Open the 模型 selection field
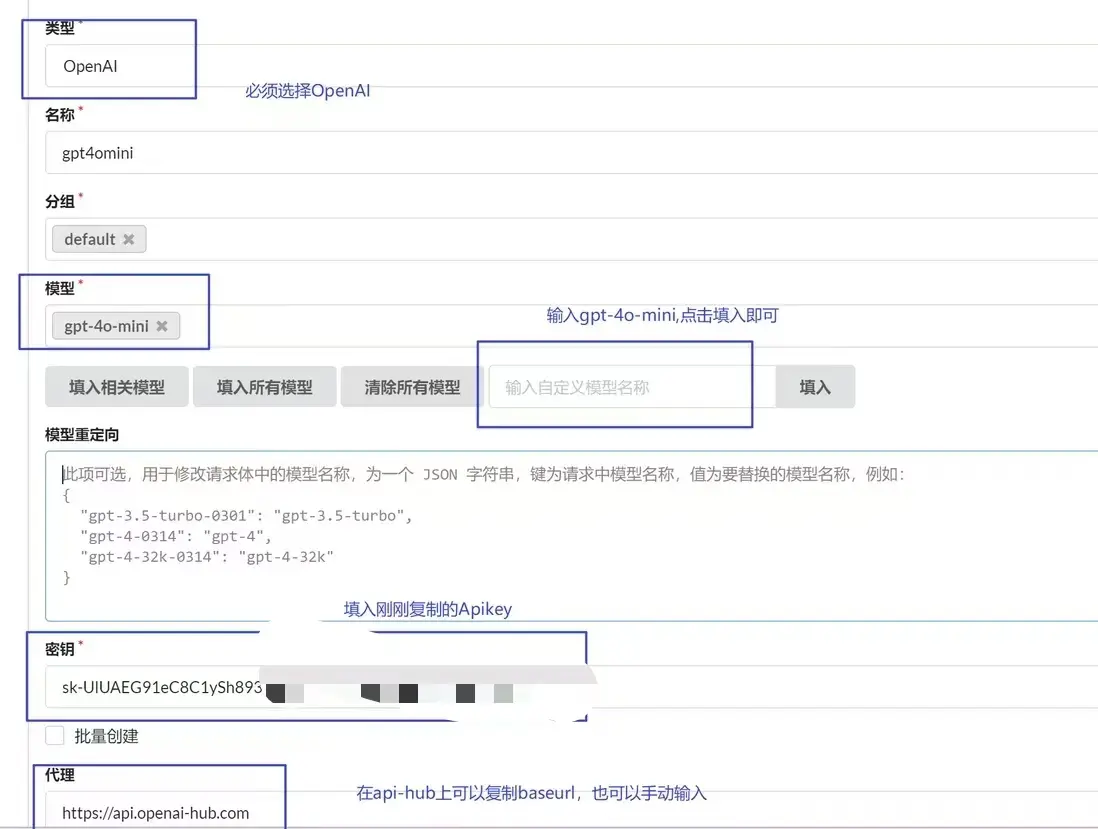 pyautogui.click(x=571, y=326)
